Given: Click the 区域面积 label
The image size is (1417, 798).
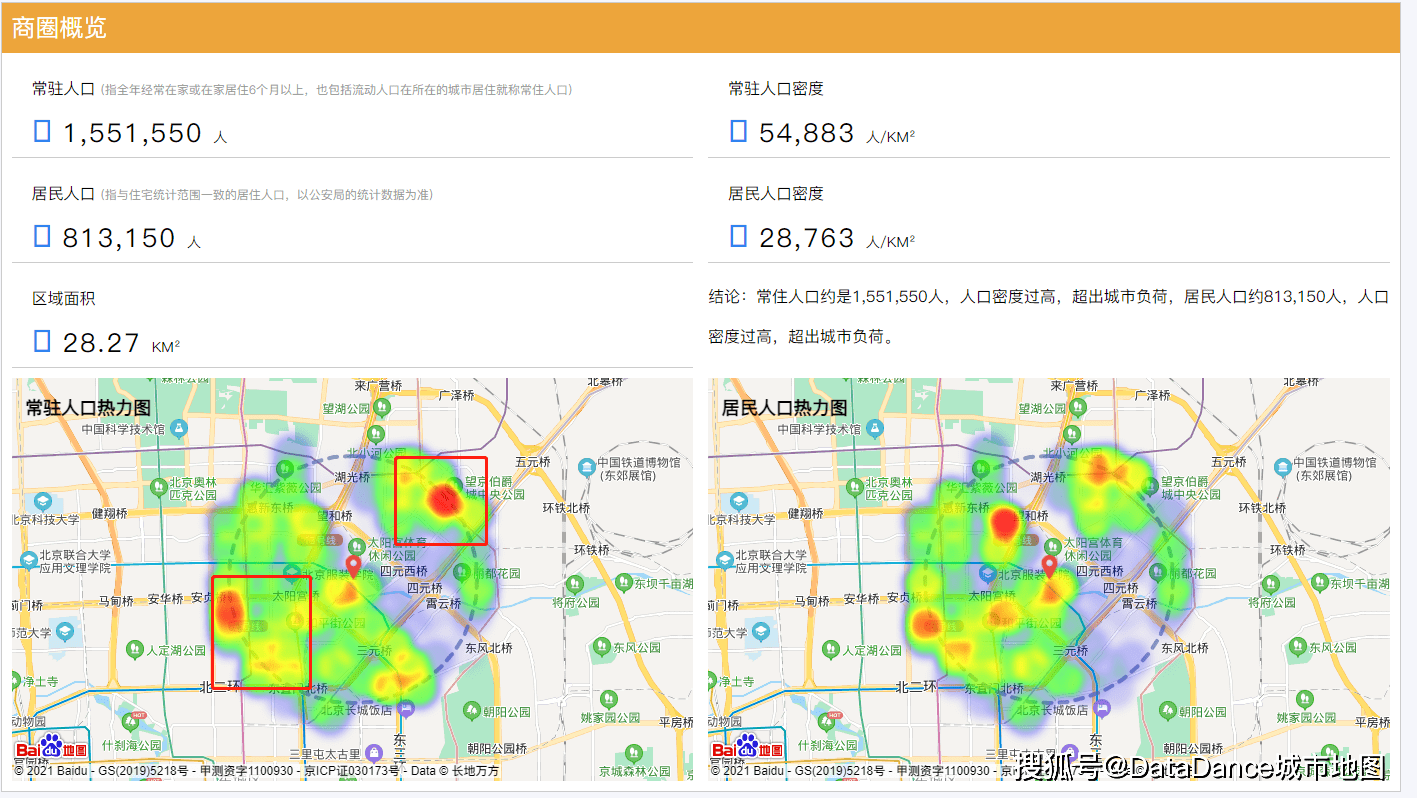Looking at the screenshot, I should coord(64,299).
